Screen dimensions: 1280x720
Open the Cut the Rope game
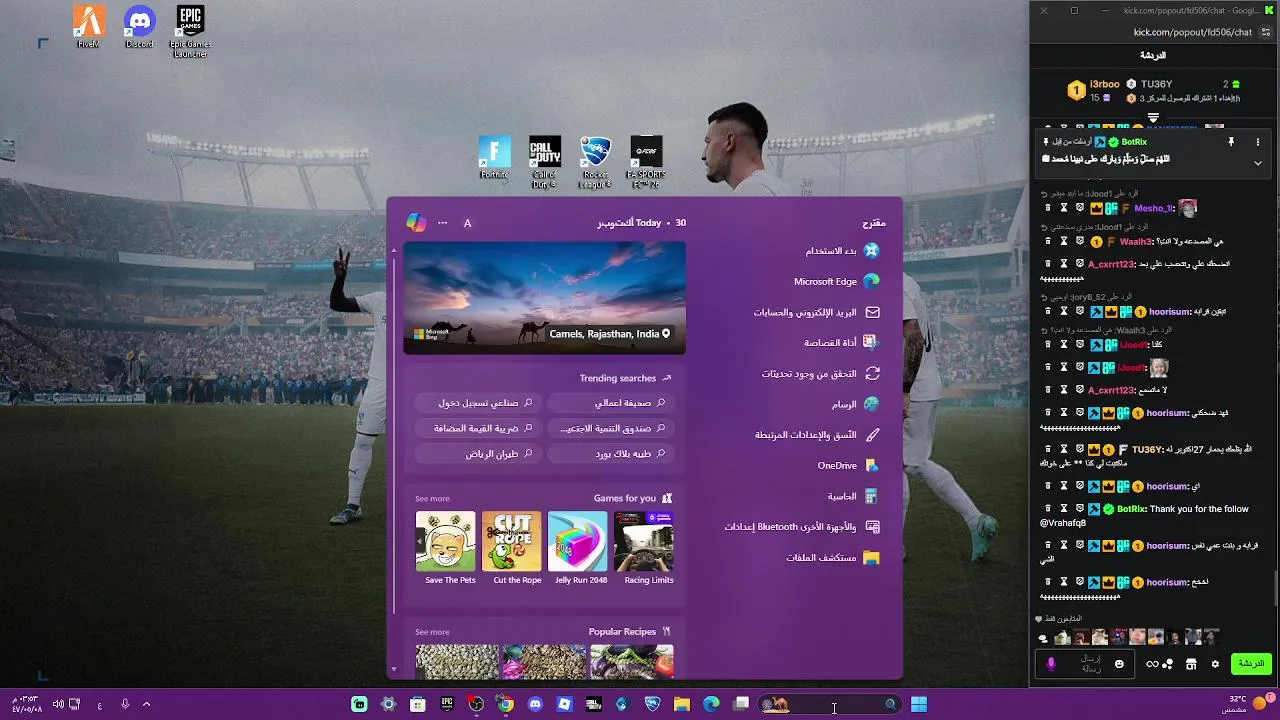pyautogui.click(x=512, y=548)
